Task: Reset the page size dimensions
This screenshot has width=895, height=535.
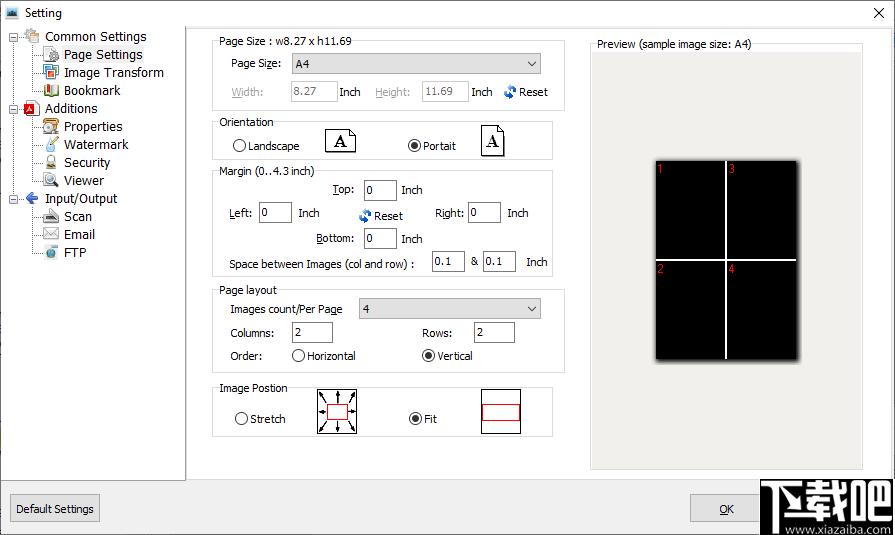Action: (x=526, y=92)
